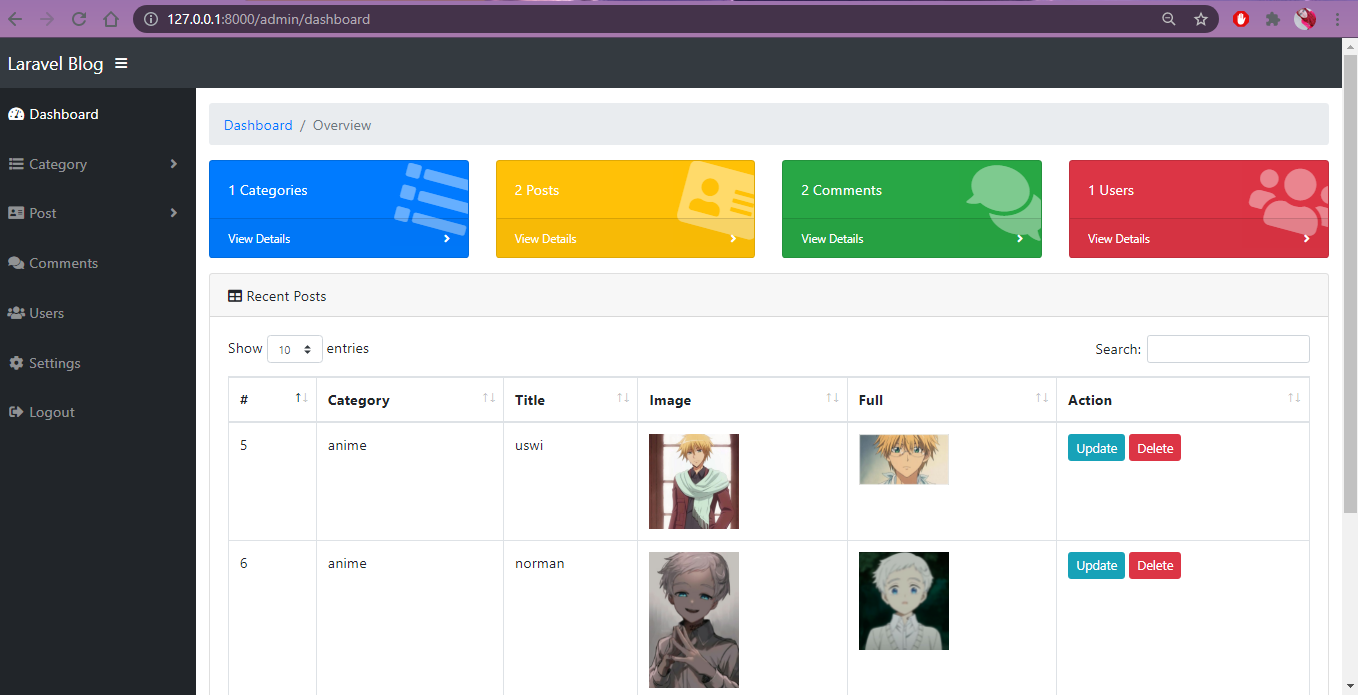Click the page vertical scrollbar
The width and height of the screenshot is (1358, 695).
1349,286
